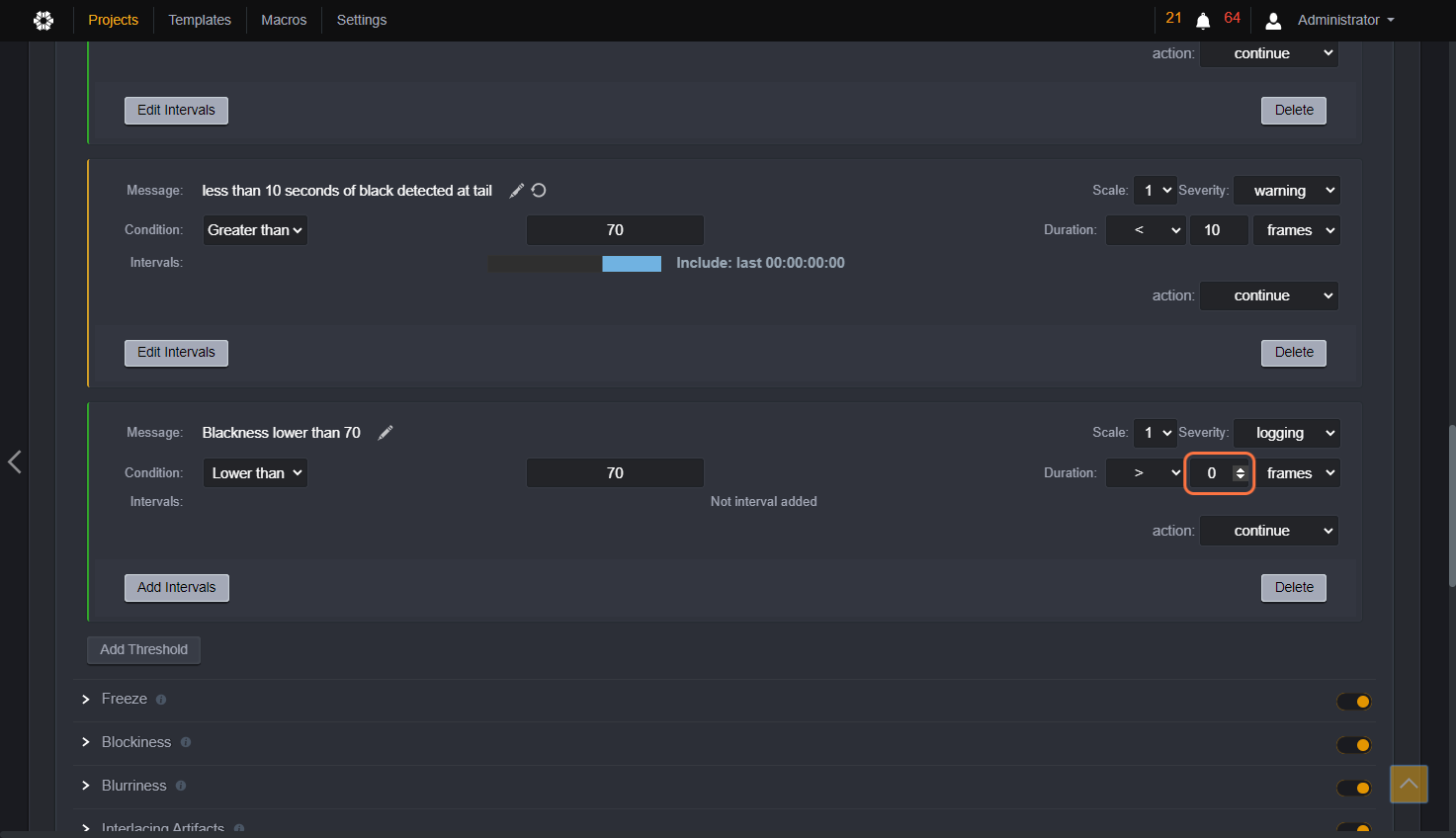Click the Freeze info icon
This screenshot has height=838, width=1456.
click(x=161, y=700)
